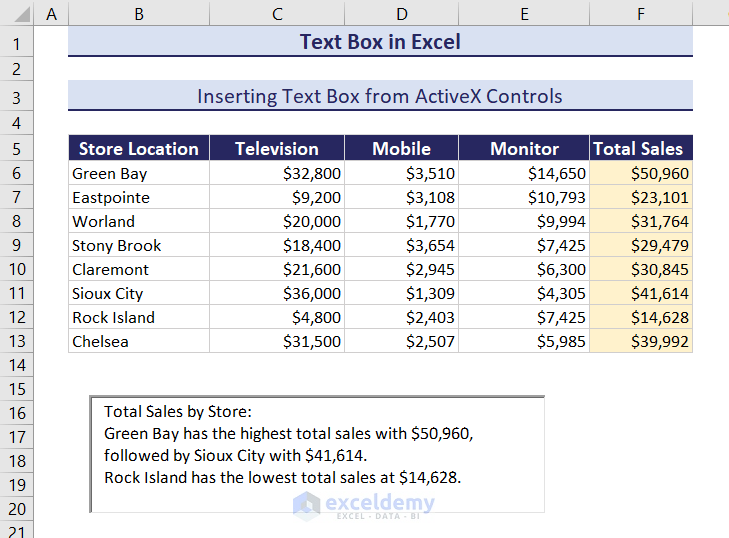Viewport: 729px width, 538px height.
Task: Select the Total Sales header cell
Action: [640, 149]
